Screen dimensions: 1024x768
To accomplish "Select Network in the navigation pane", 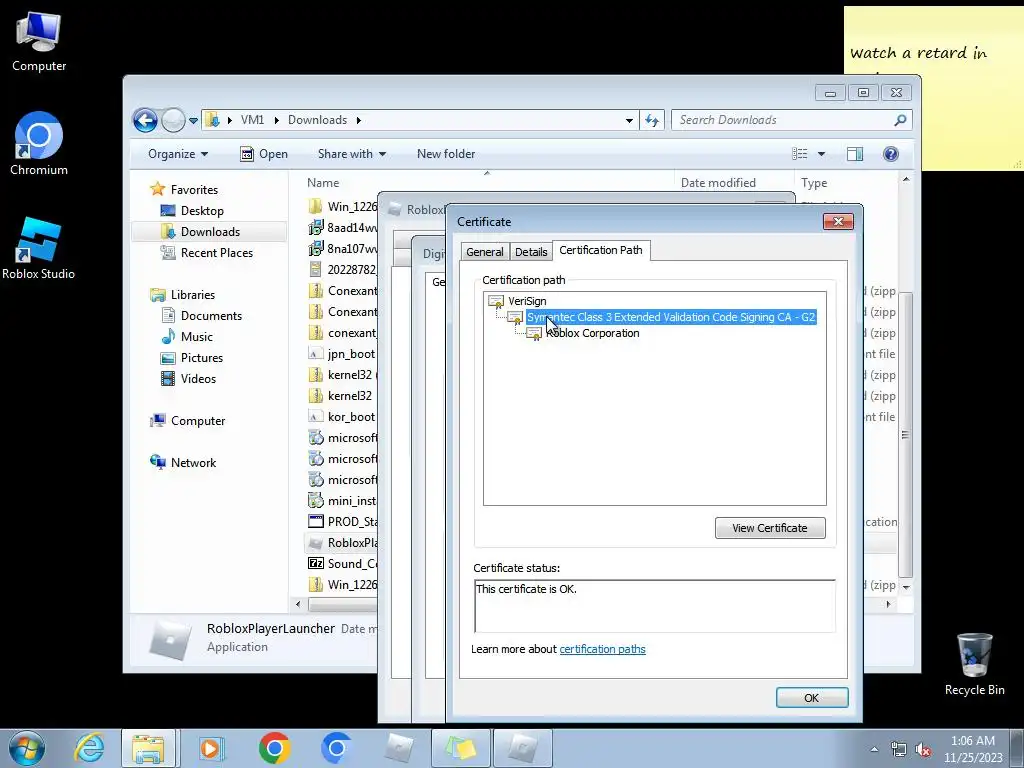I will (193, 463).
